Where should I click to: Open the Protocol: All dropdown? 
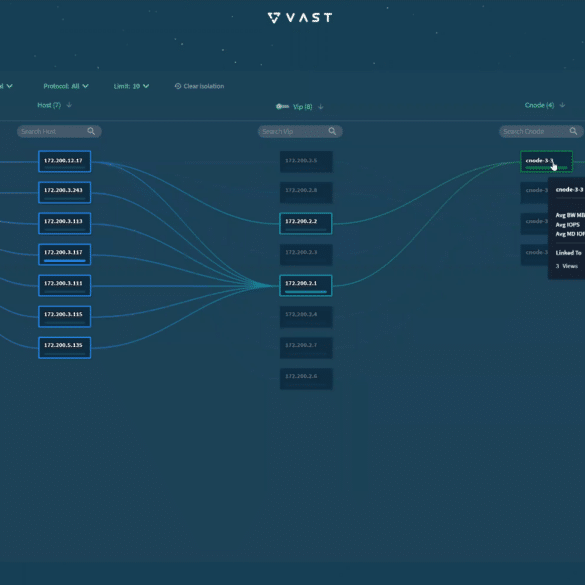pyautogui.click(x=66, y=86)
